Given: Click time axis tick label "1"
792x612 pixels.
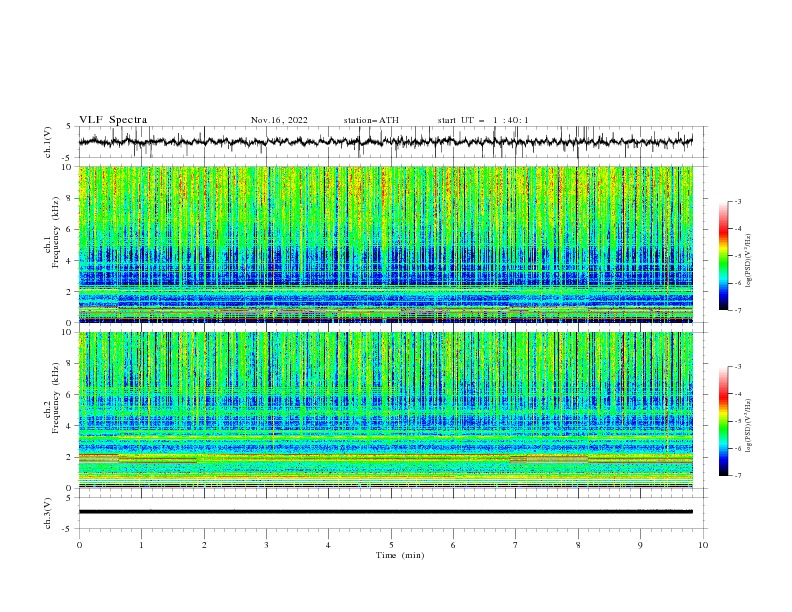Looking at the screenshot, I should (x=141, y=545).
